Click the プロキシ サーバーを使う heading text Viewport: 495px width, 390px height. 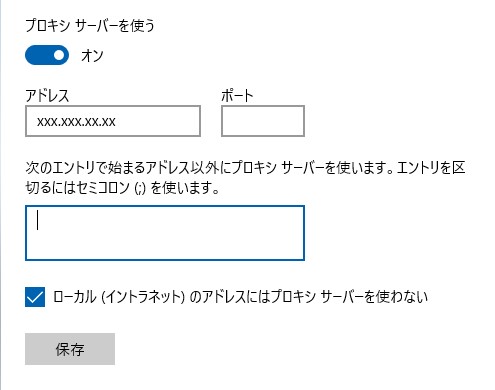coord(90,26)
